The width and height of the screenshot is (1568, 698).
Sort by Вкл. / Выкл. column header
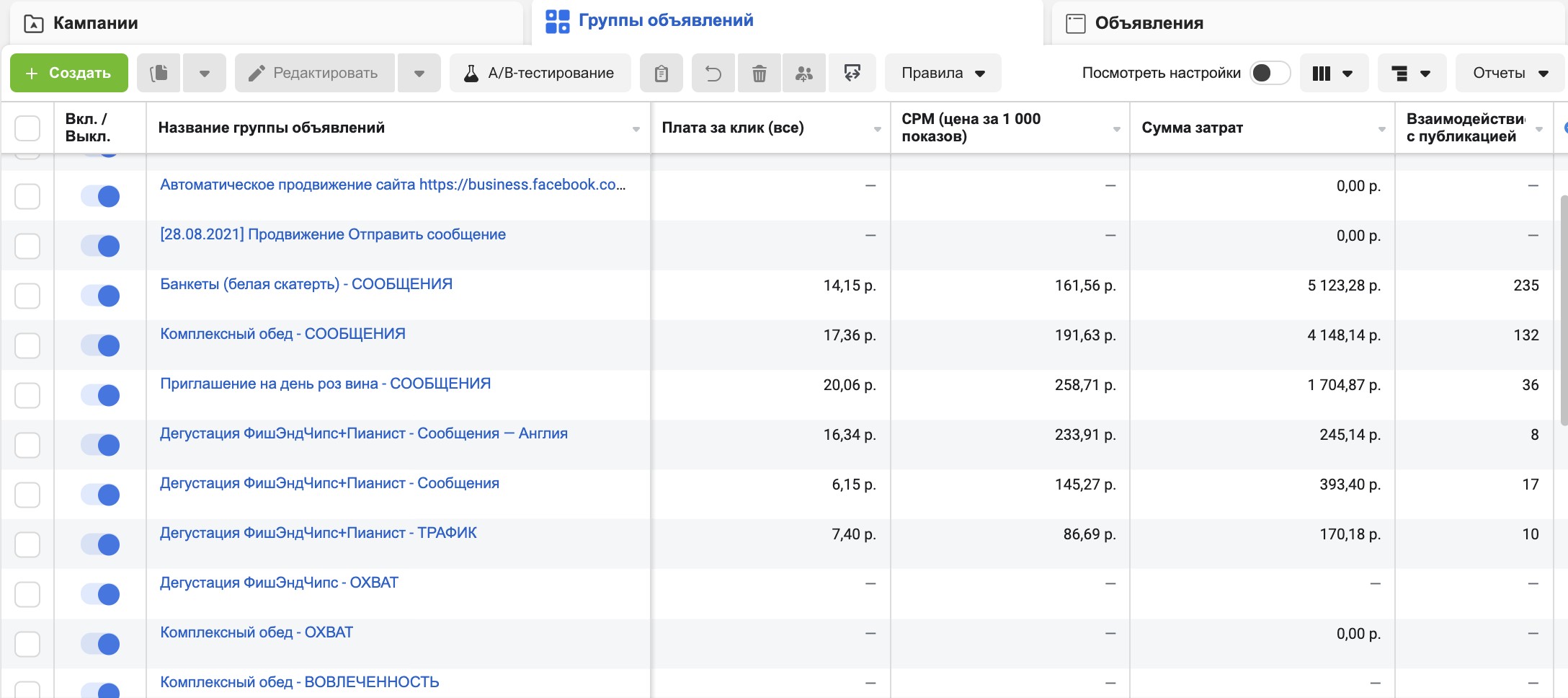tap(87, 128)
